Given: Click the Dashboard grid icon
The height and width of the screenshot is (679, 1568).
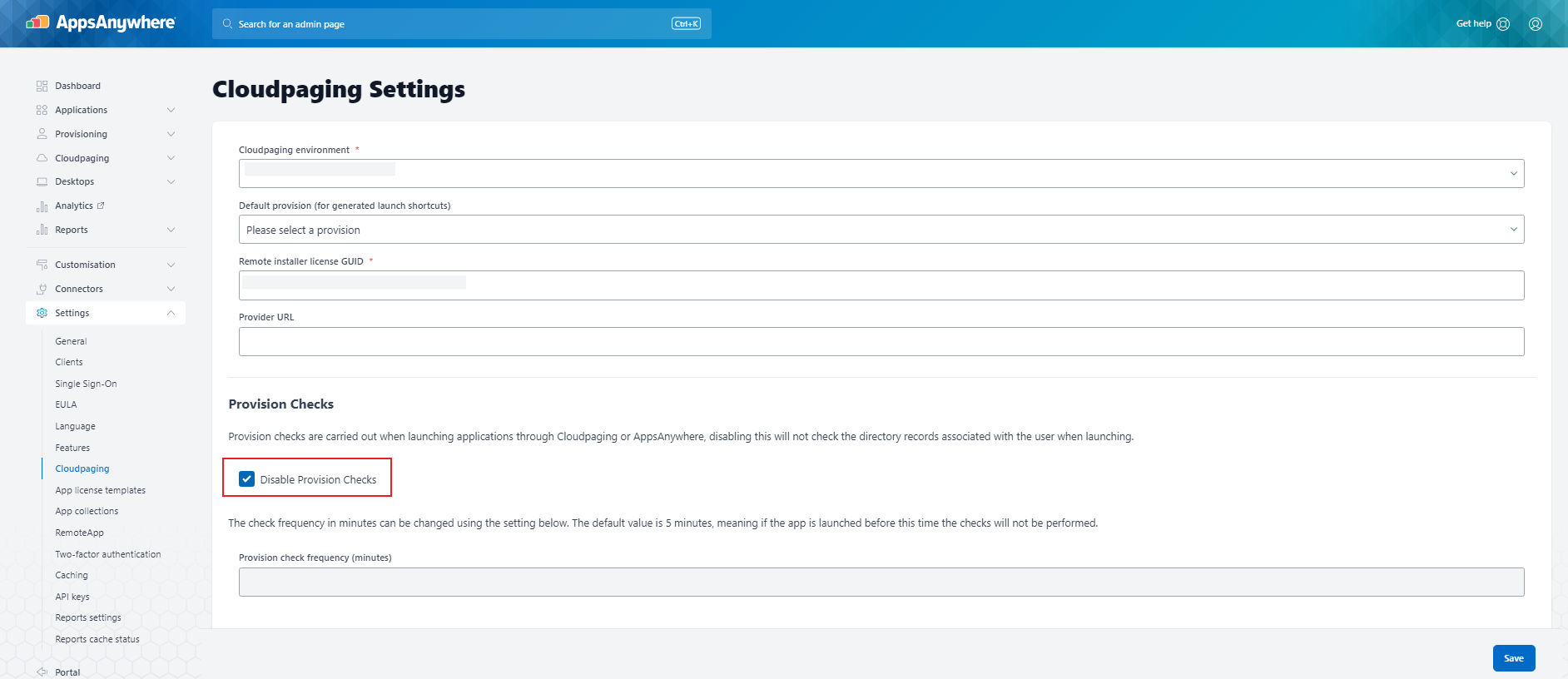Looking at the screenshot, I should (x=42, y=86).
